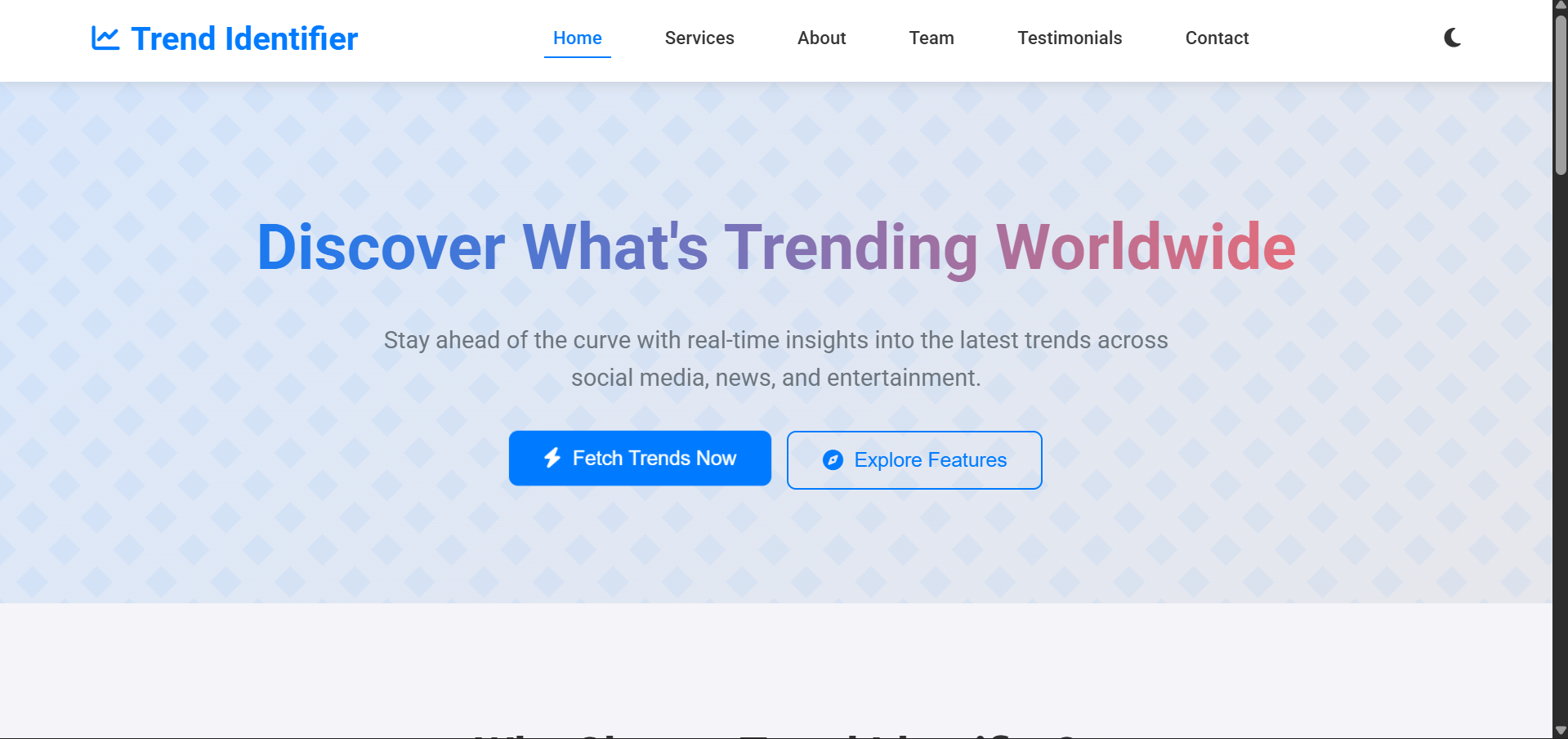1568x739 pixels.
Task: Click the scrollbar down arrow
Action: [1561, 730]
